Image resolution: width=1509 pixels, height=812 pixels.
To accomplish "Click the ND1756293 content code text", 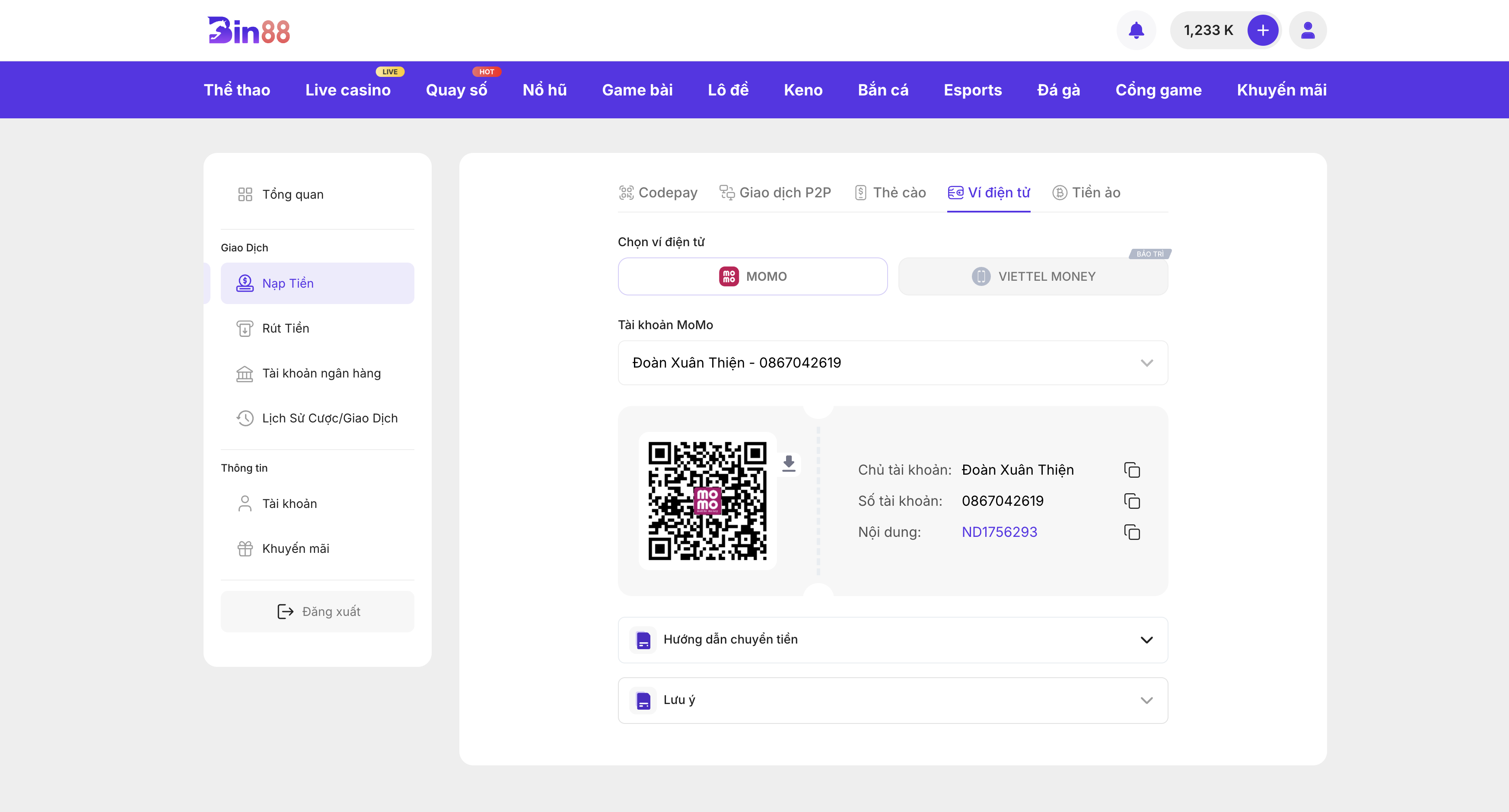I will pos(999,532).
